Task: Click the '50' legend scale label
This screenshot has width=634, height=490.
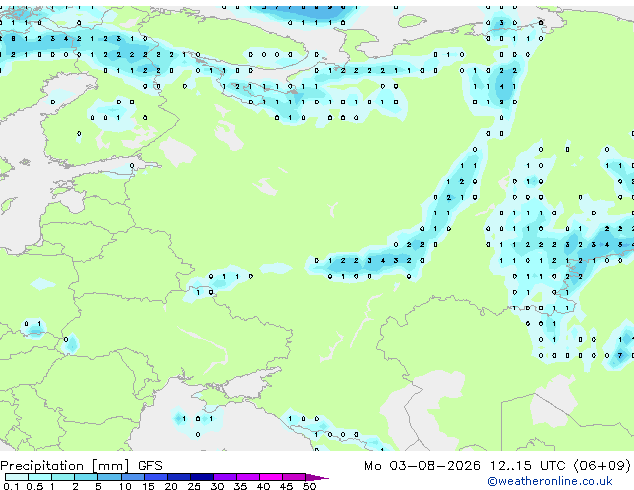Action: 309,486
